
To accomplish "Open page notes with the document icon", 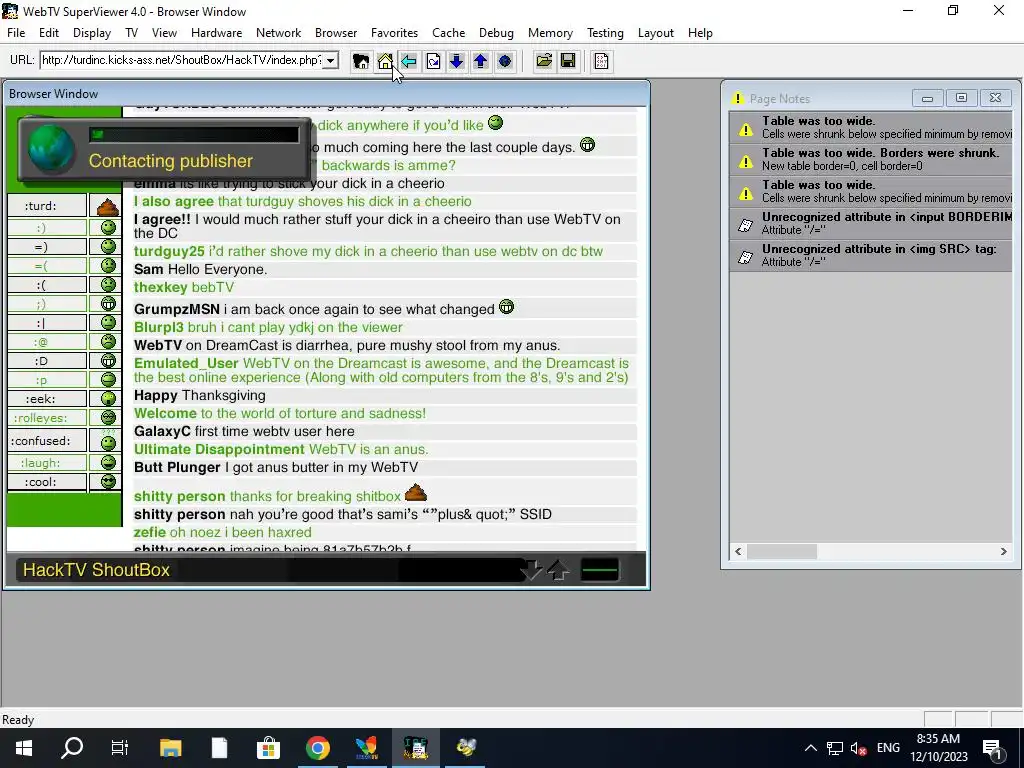I will tap(601, 61).
